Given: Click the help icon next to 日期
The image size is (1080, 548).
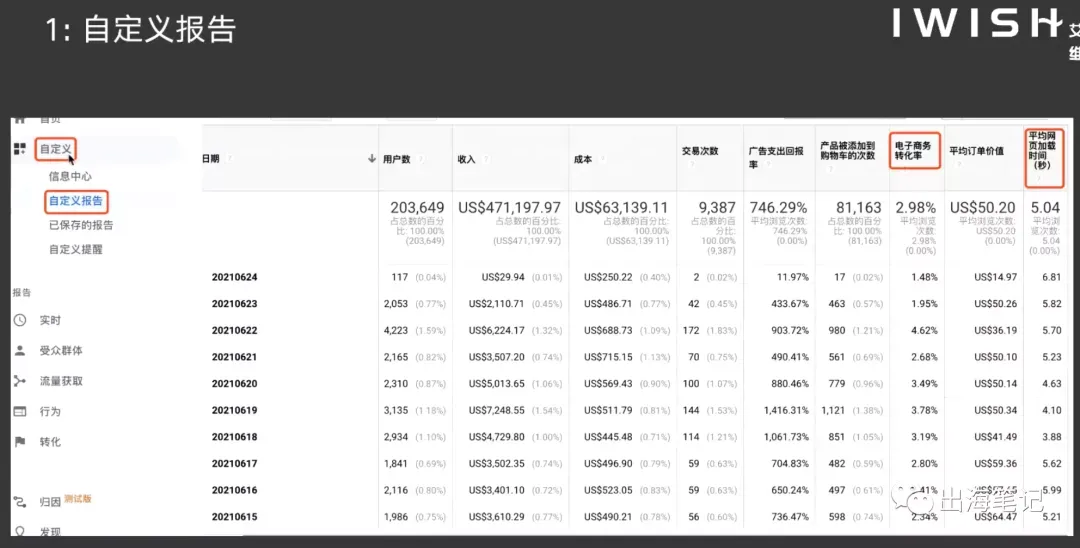Looking at the screenshot, I should click(229, 159).
